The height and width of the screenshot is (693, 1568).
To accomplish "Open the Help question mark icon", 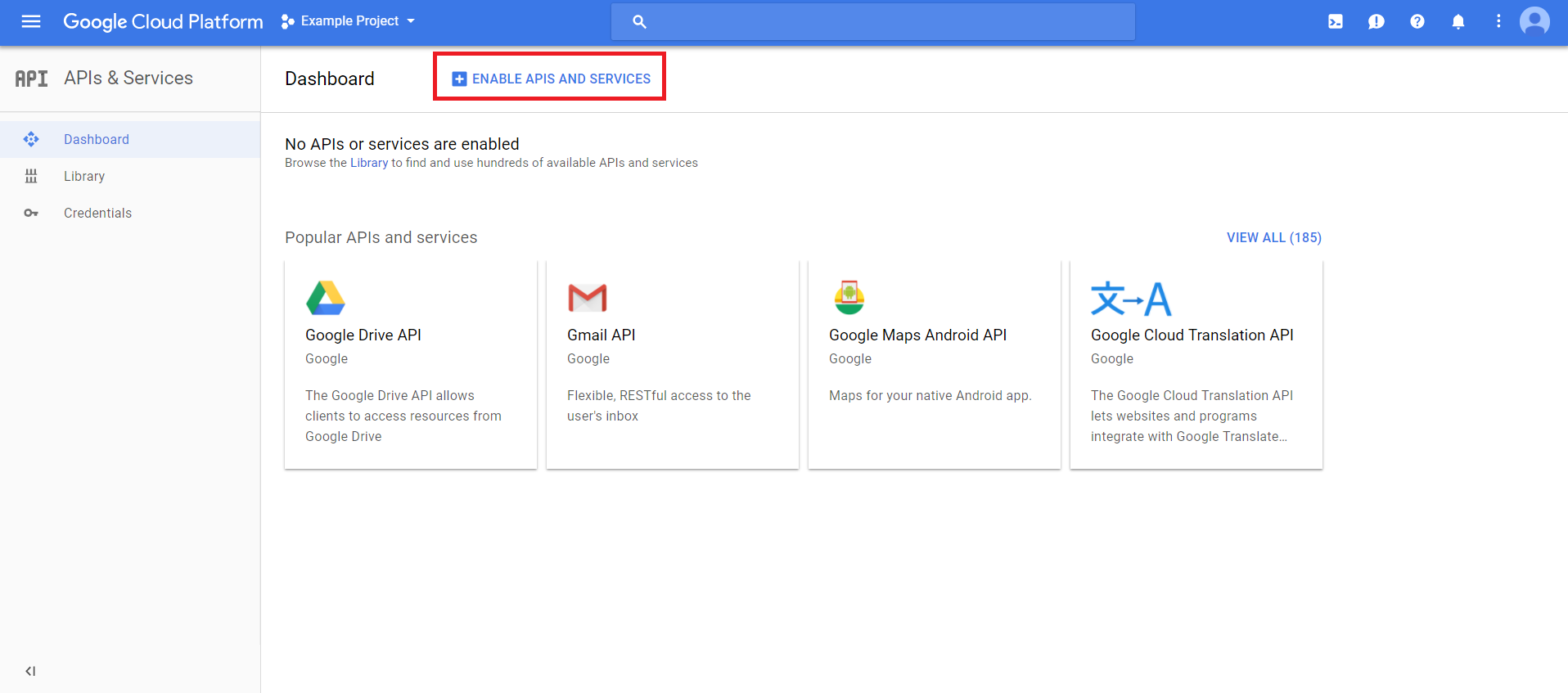I will pyautogui.click(x=1417, y=22).
